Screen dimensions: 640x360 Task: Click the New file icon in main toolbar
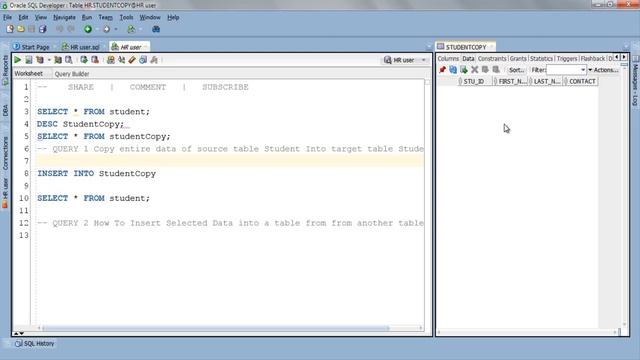click(10, 29)
